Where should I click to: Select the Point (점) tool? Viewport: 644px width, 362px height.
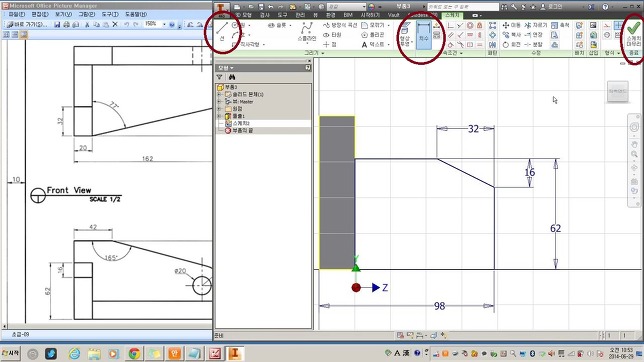click(330, 44)
